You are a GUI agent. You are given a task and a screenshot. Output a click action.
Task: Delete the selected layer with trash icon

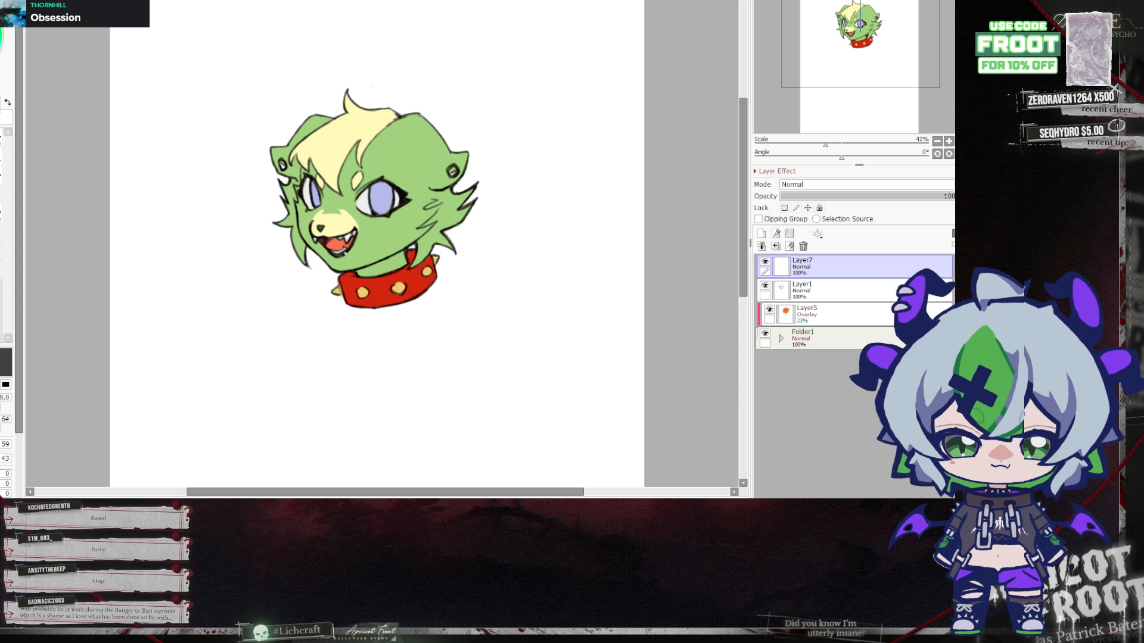click(803, 247)
